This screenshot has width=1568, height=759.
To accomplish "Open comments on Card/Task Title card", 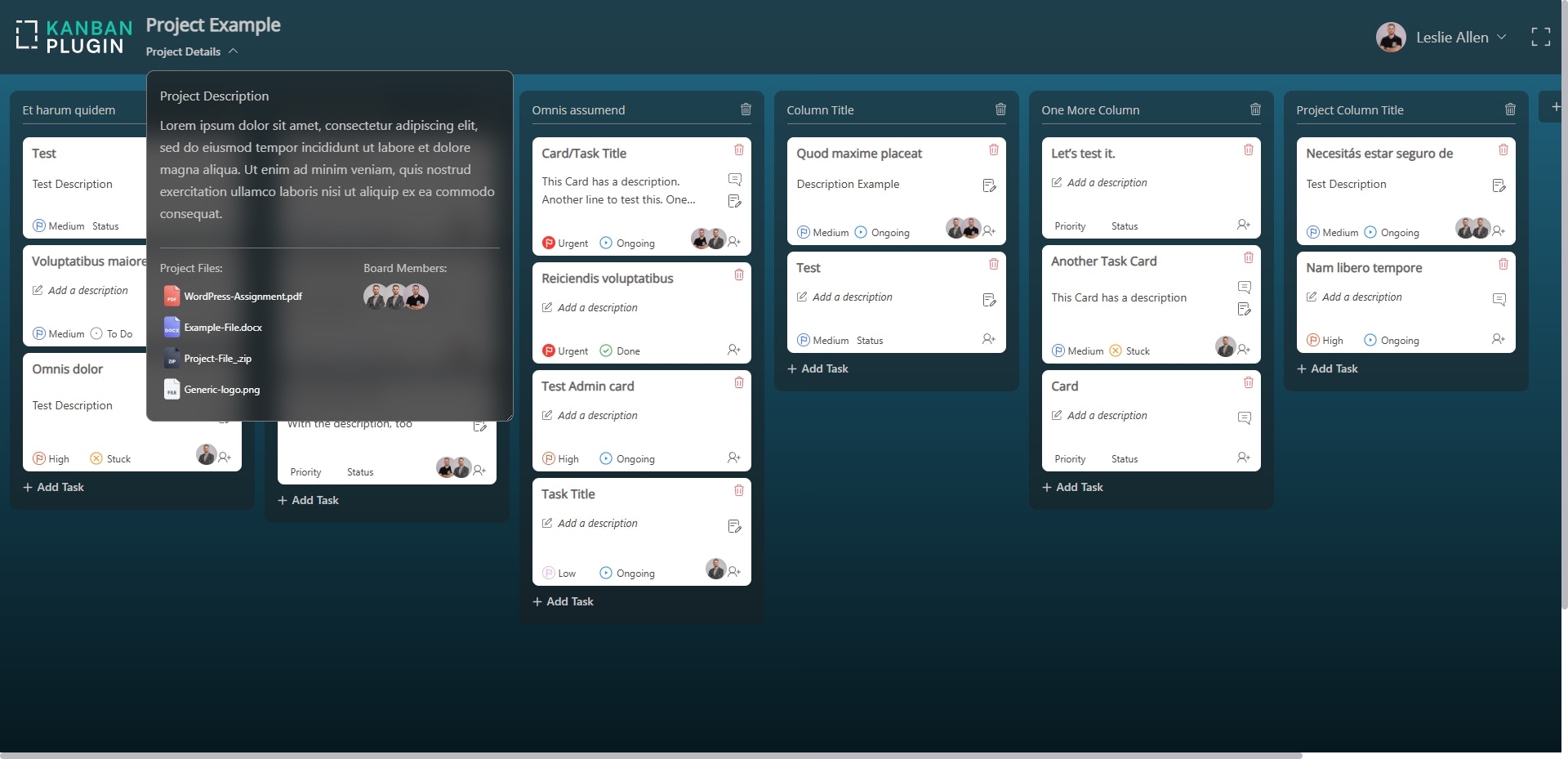I will coord(735,180).
